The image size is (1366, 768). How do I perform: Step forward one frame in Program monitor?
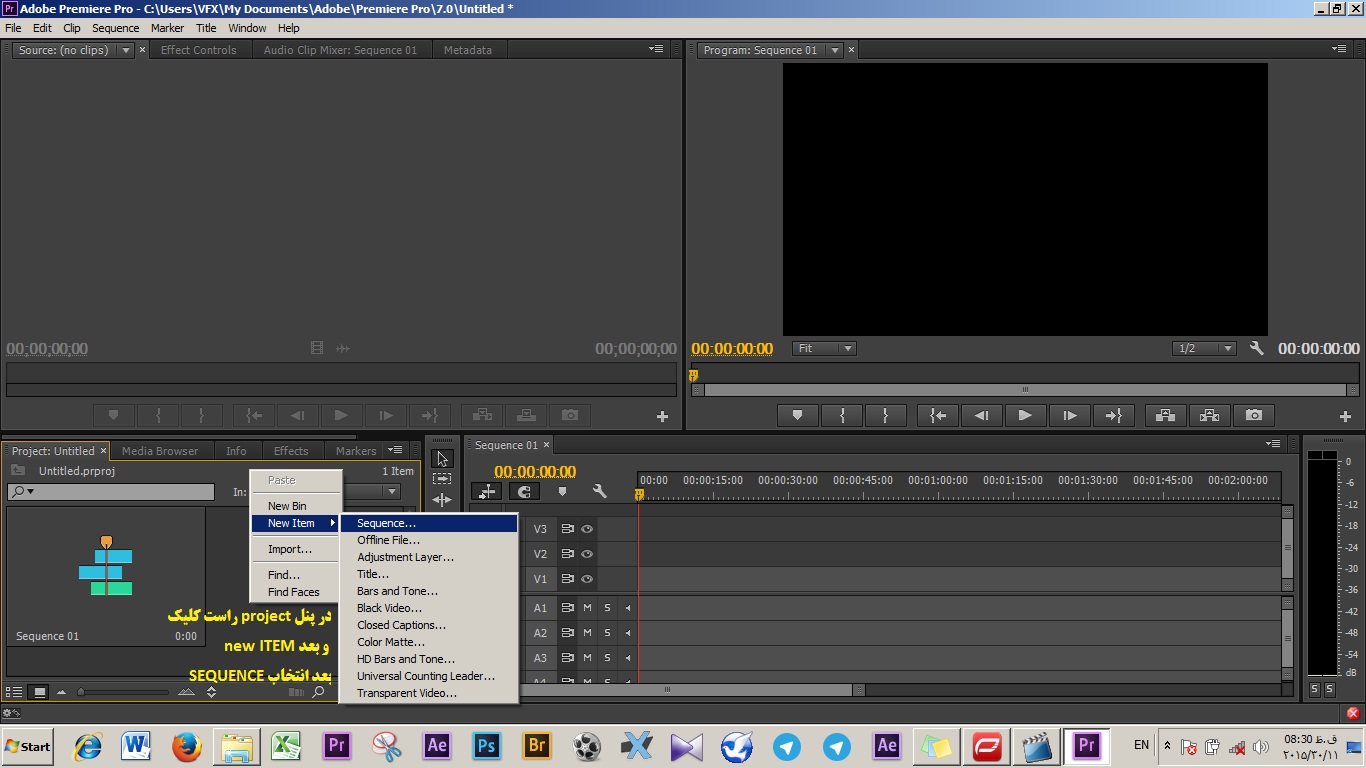coord(1069,415)
